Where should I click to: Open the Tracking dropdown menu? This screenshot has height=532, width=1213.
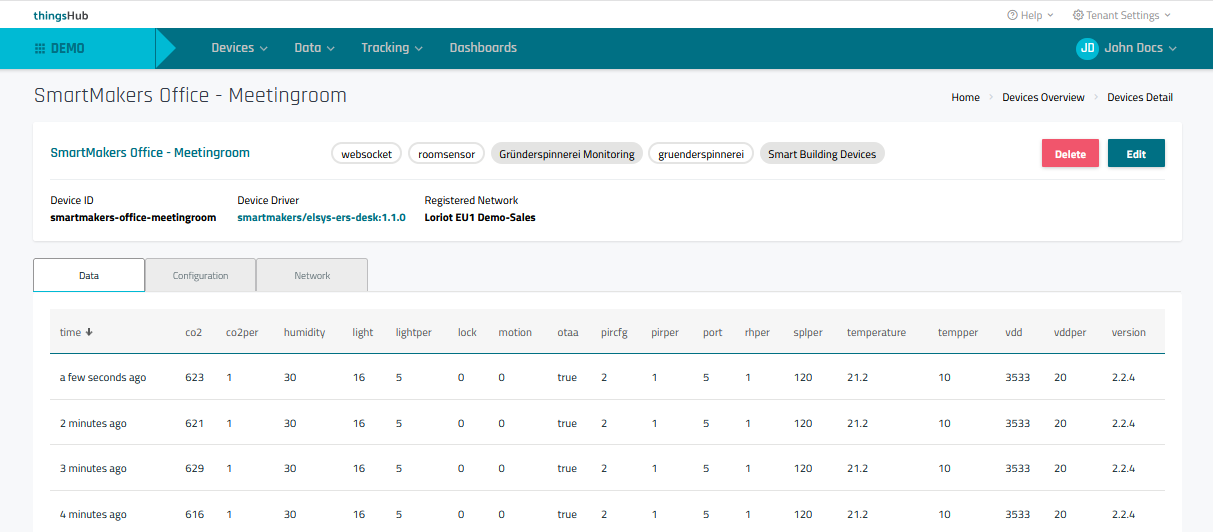pos(391,48)
